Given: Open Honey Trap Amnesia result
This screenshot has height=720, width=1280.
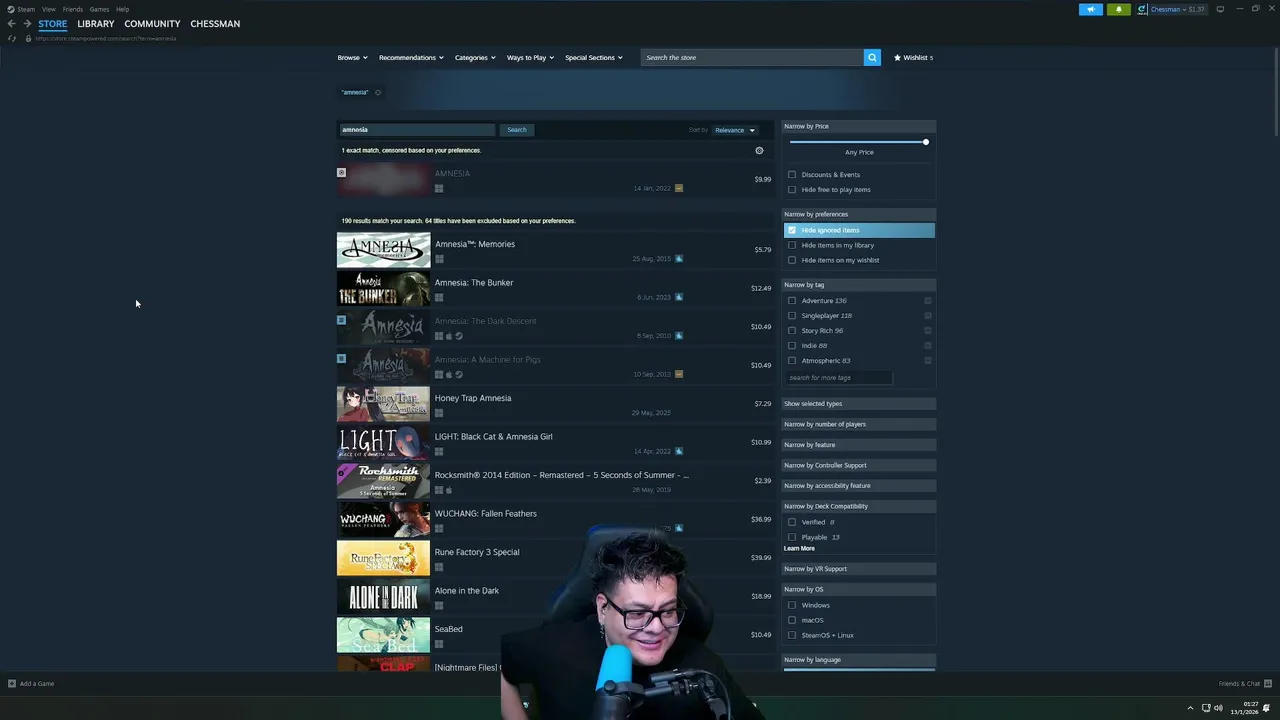Looking at the screenshot, I should (555, 404).
